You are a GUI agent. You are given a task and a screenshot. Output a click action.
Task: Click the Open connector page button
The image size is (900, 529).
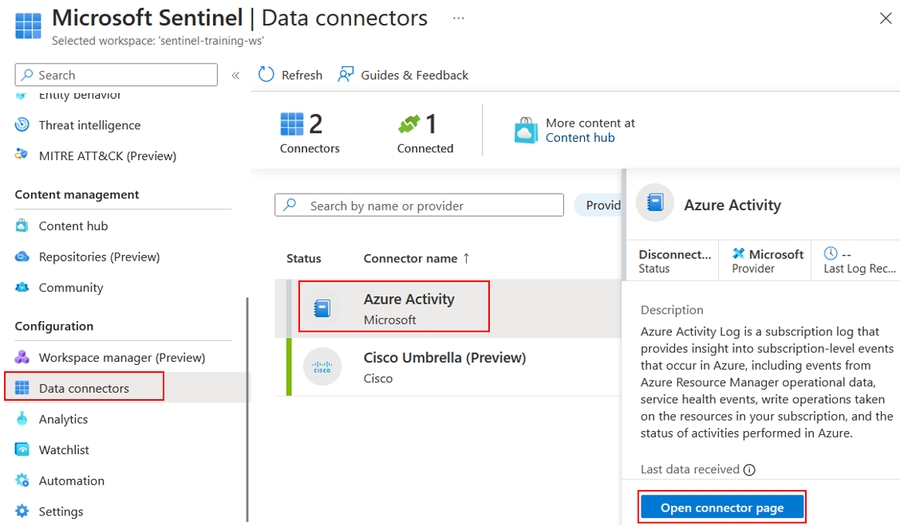(x=722, y=508)
